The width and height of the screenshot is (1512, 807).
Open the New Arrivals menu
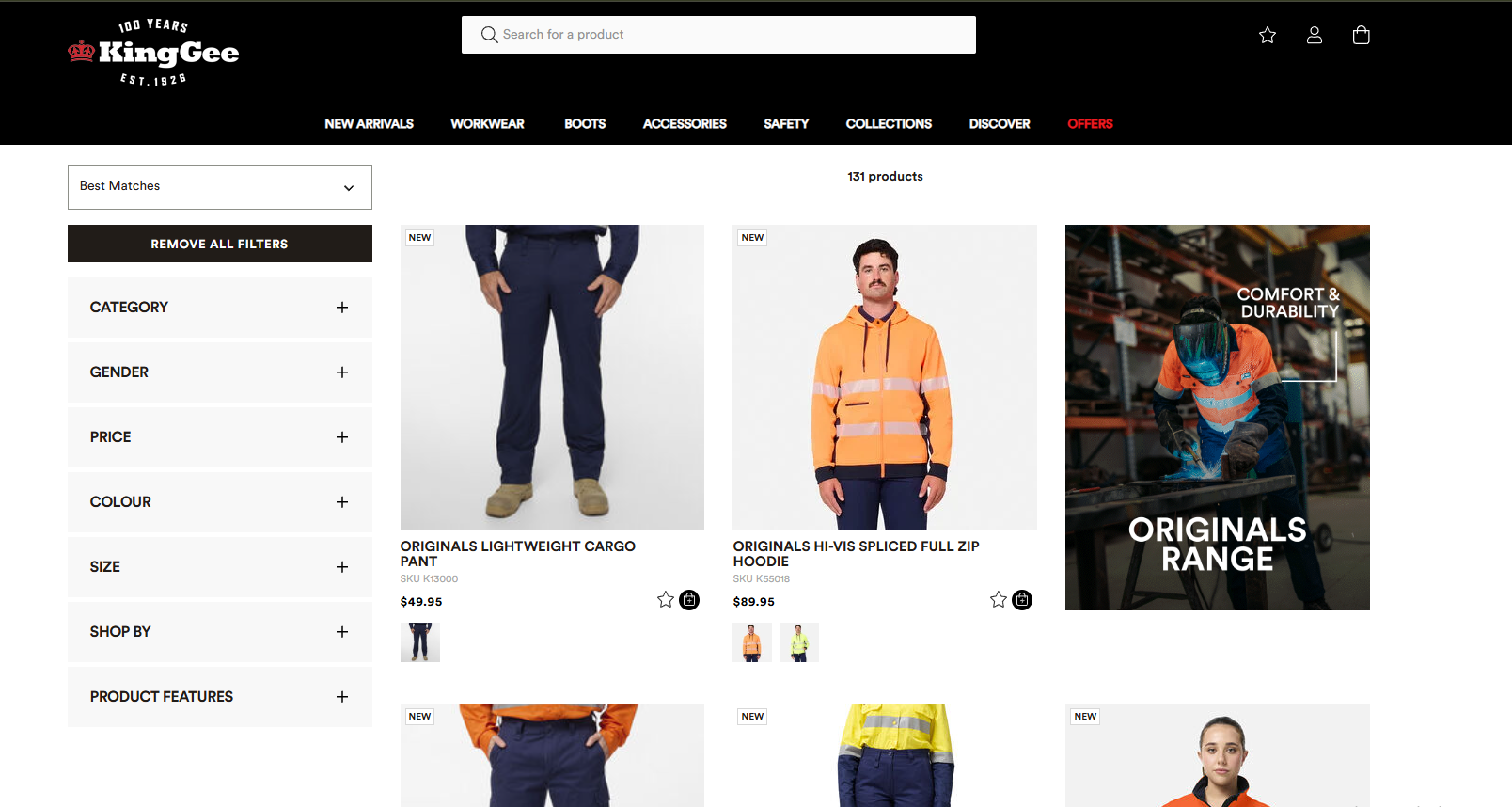pyautogui.click(x=369, y=124)
